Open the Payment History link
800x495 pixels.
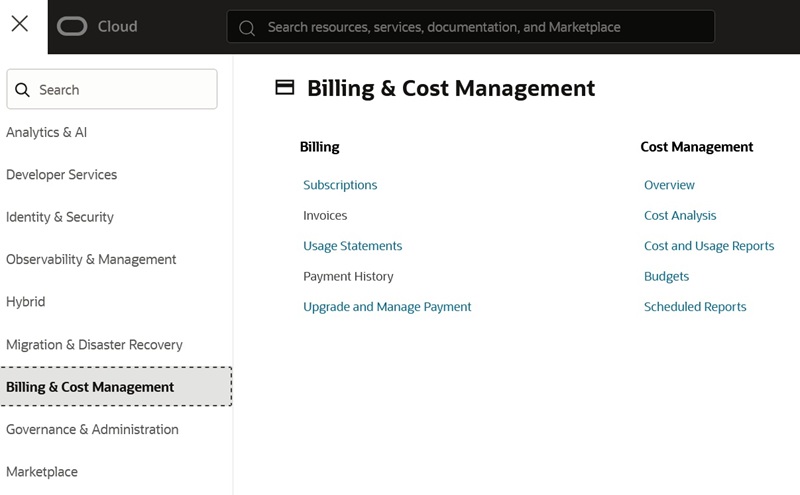(348, 277)
